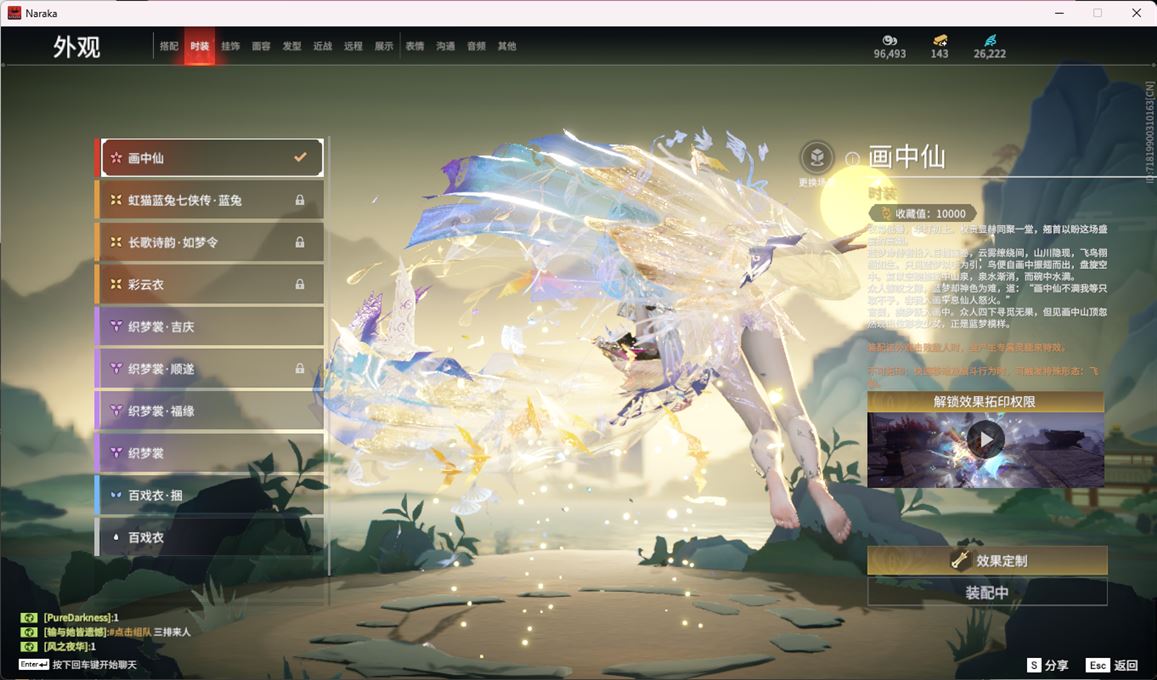Switch to the 发型 tab
Image resolution: width=1157 pixels, height=680 pixels.
click(x=292, y=46)
